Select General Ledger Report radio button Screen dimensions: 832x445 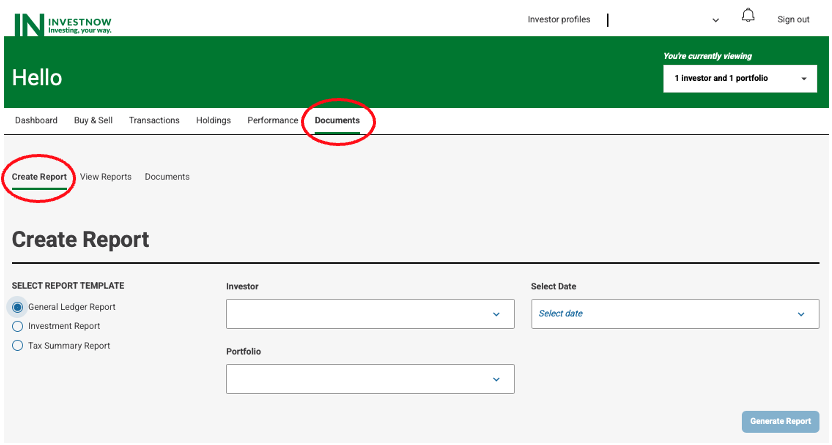pyautogui.click(x=18, y=307)
